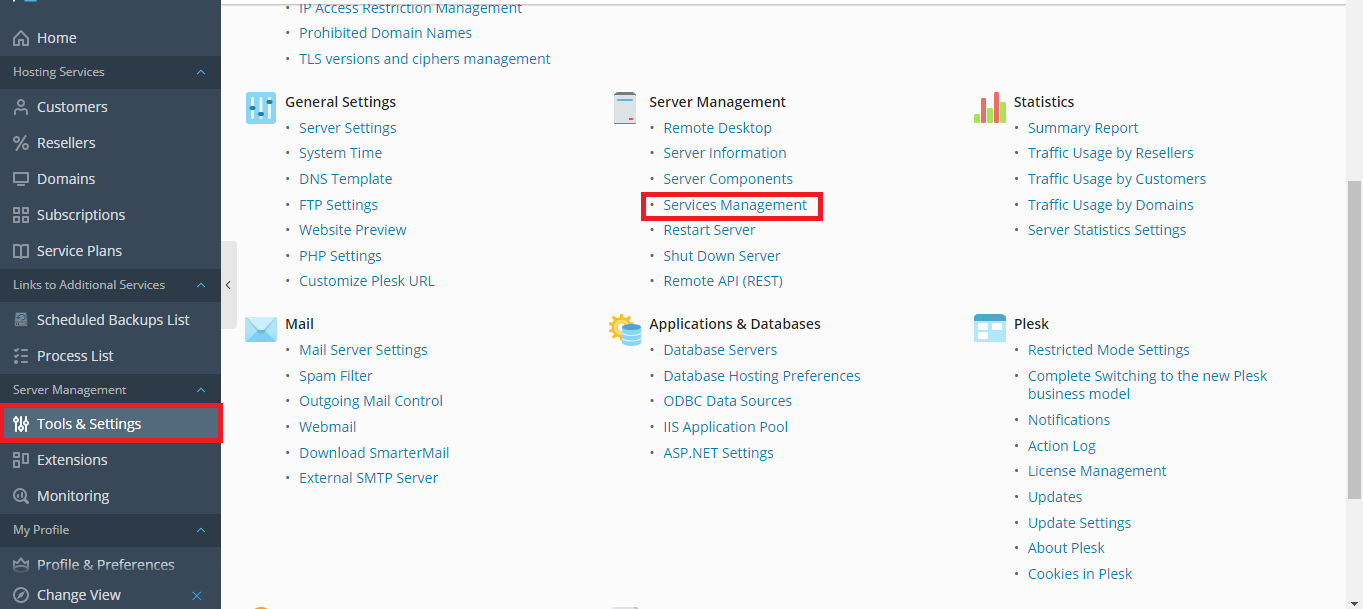Open the Services Management link
Image resolution: width=1363 pixels, height=609 pixels.
[735, 205]
